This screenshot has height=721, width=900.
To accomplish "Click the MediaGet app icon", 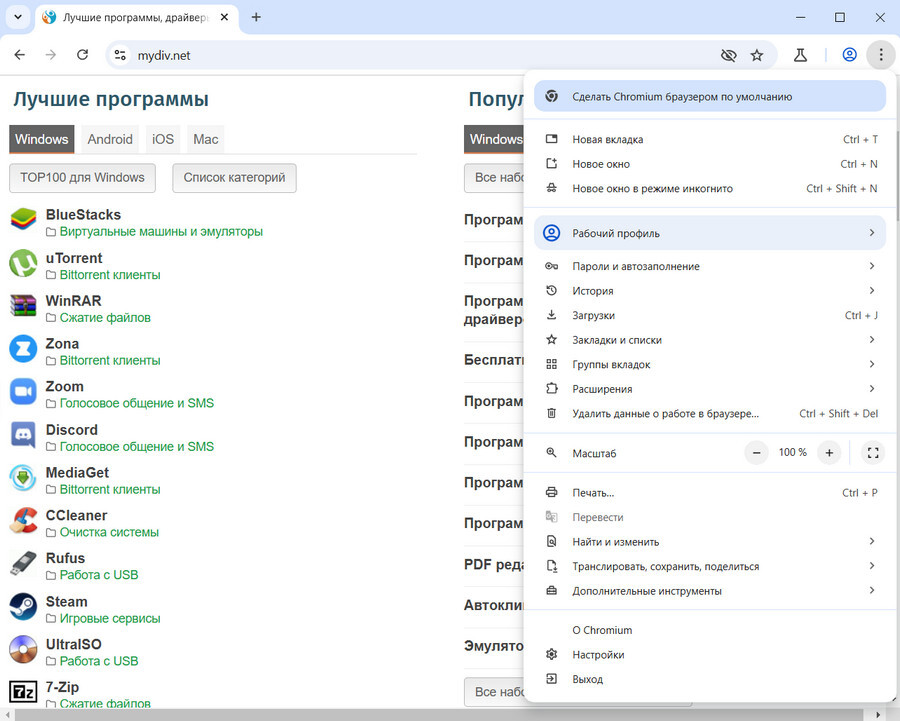I will pyautogui.click(x=24, y=478).
